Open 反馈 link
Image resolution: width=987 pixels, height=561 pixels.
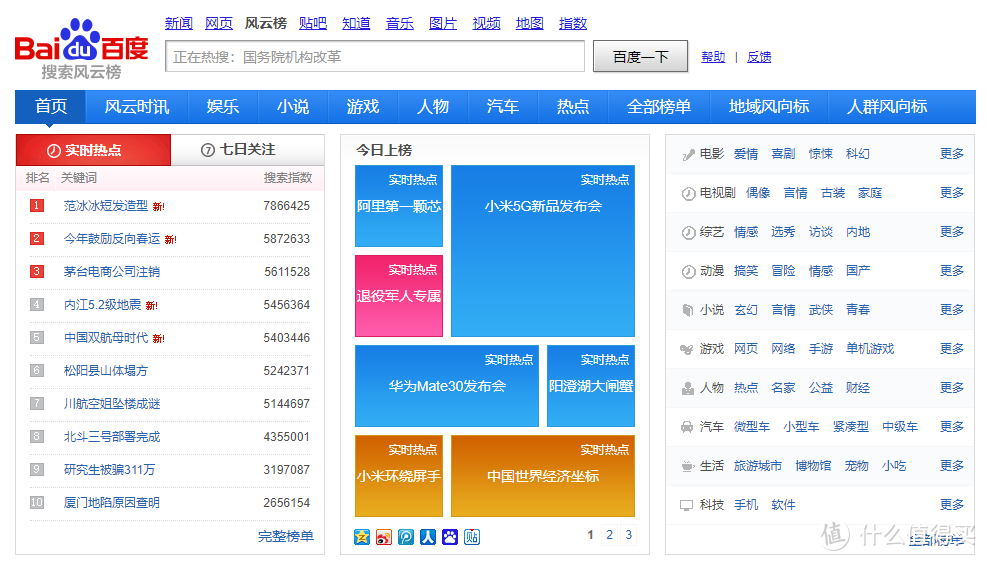pyautogui.click(x=759, y=57)
